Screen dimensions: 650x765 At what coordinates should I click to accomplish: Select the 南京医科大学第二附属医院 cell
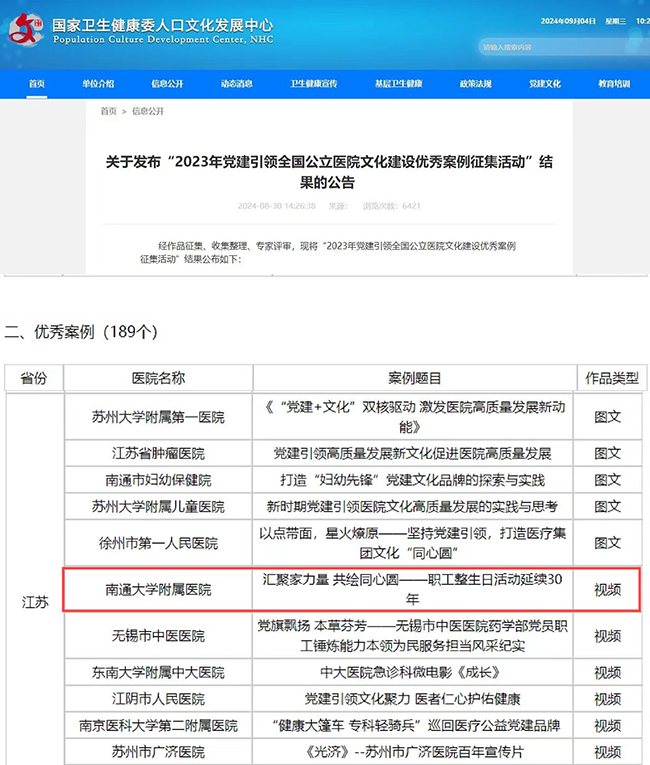coord(158,725)
